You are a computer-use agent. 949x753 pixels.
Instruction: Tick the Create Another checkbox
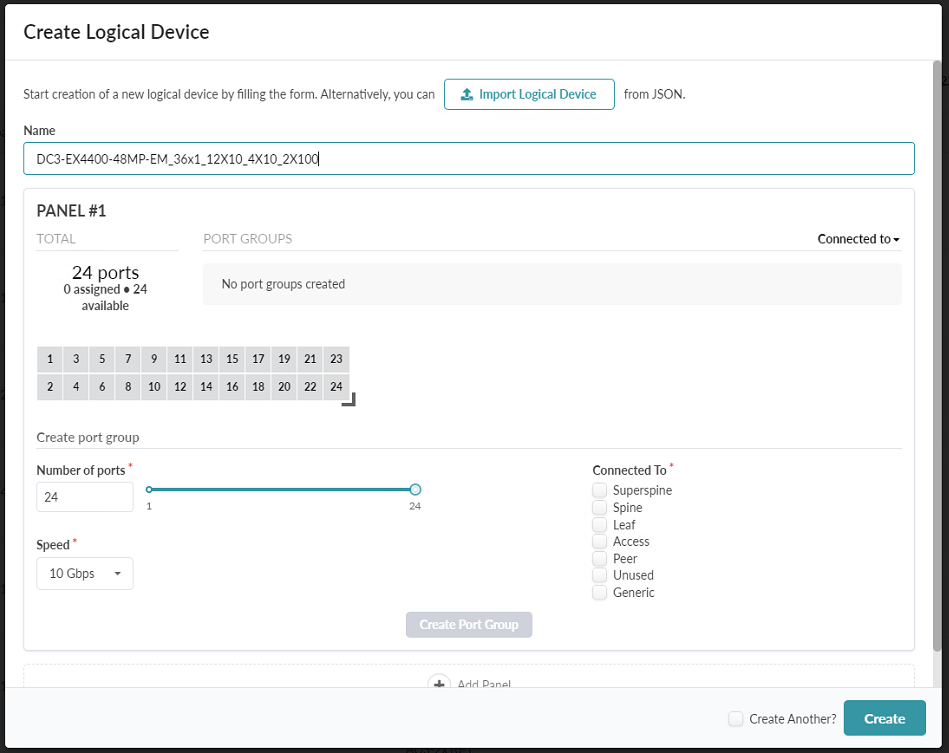(735, 719)
